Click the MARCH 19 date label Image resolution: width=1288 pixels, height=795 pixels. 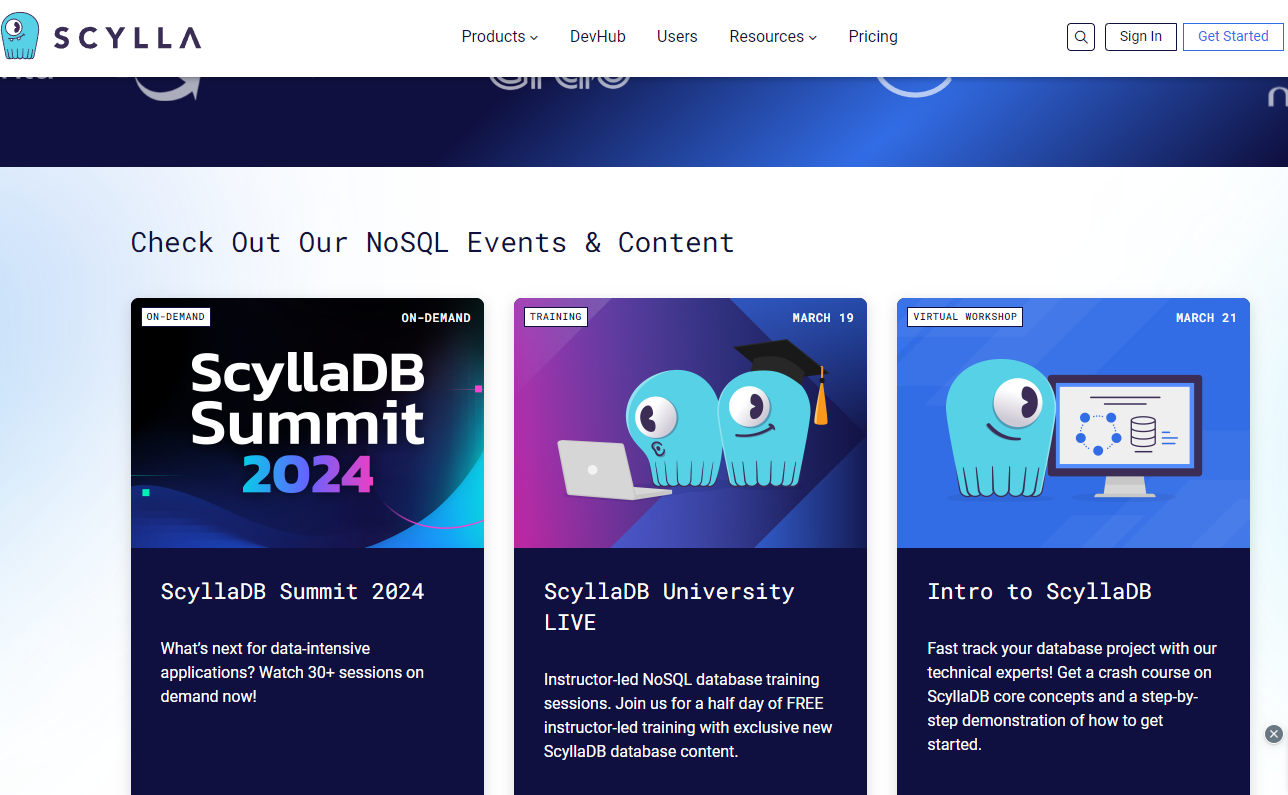tap(823, 318)
